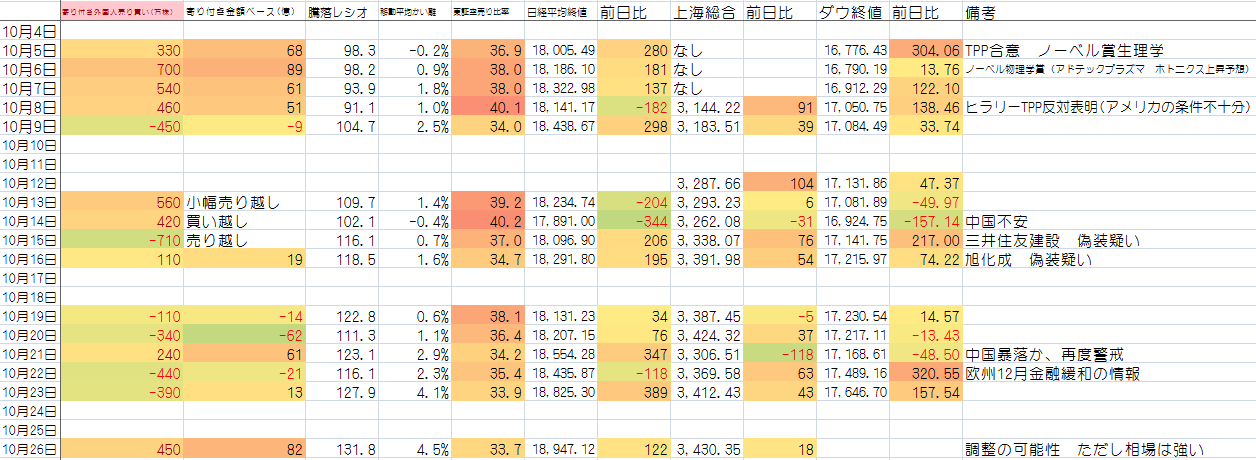Click the 上海総合 column header
Screen dimensions: 1256x460
pos(706,13)
